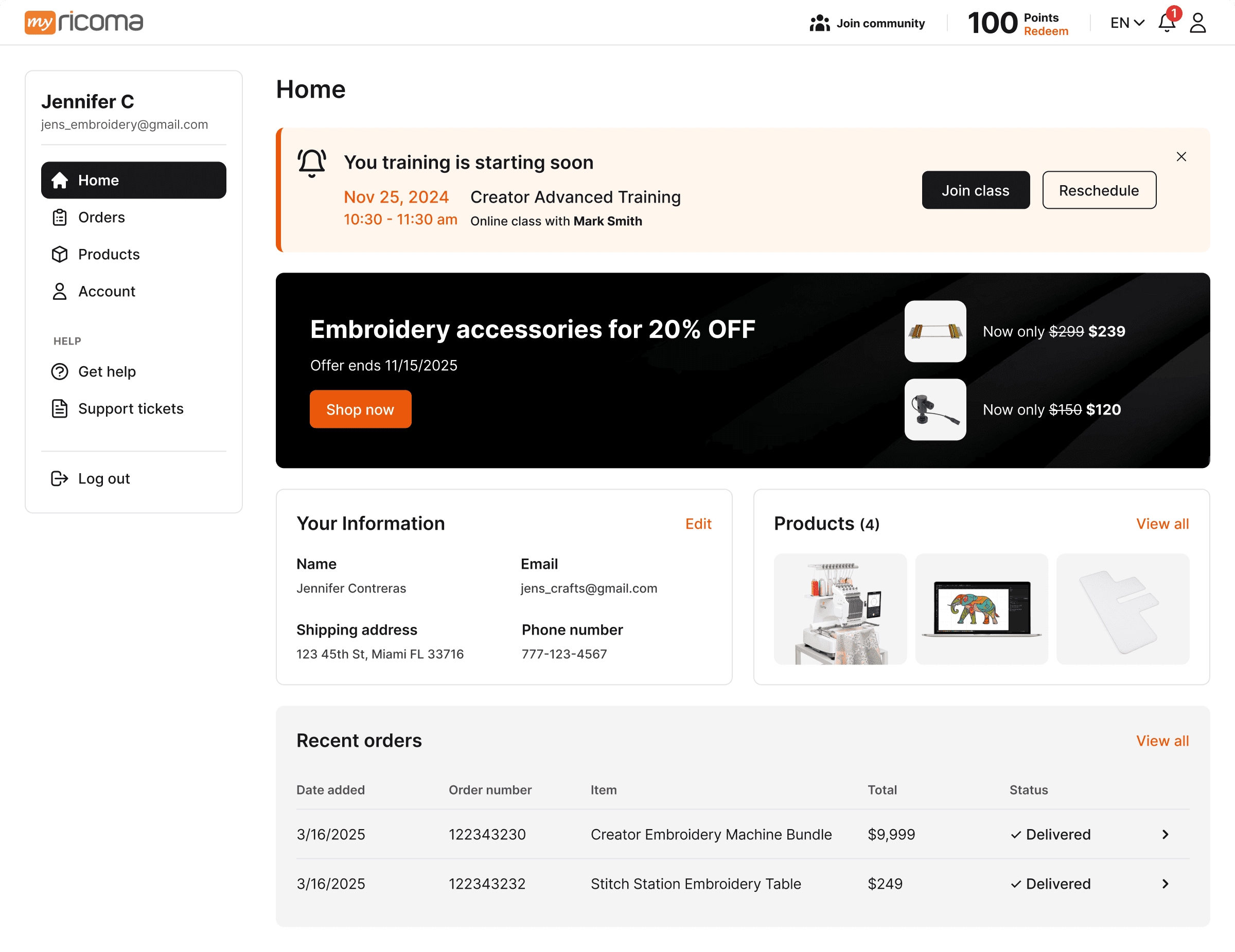This screenshot has height=952, width=1235.
Task: Click the Date added column header
Action: click(330, 790)
